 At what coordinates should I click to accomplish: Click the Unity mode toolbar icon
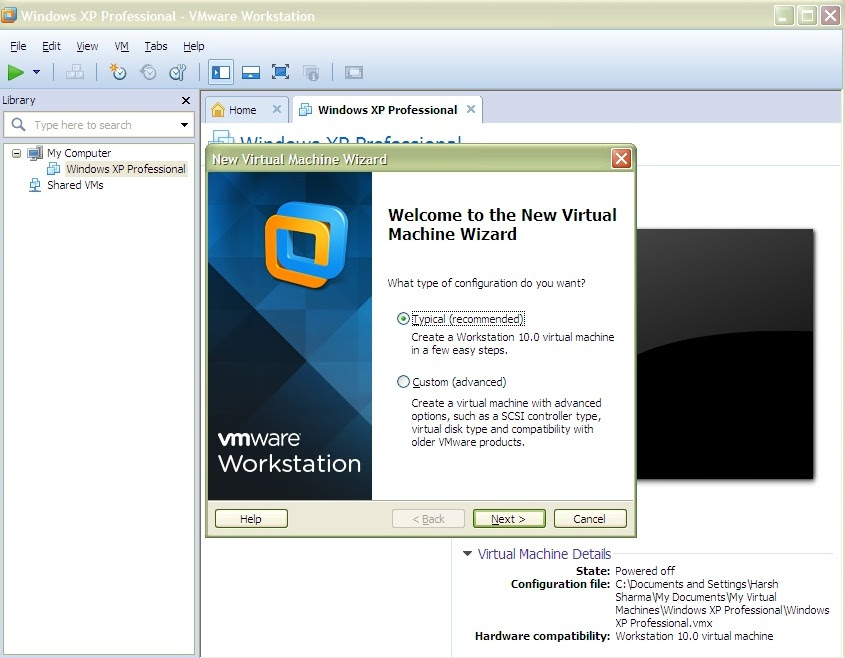(x=311, y=72)
